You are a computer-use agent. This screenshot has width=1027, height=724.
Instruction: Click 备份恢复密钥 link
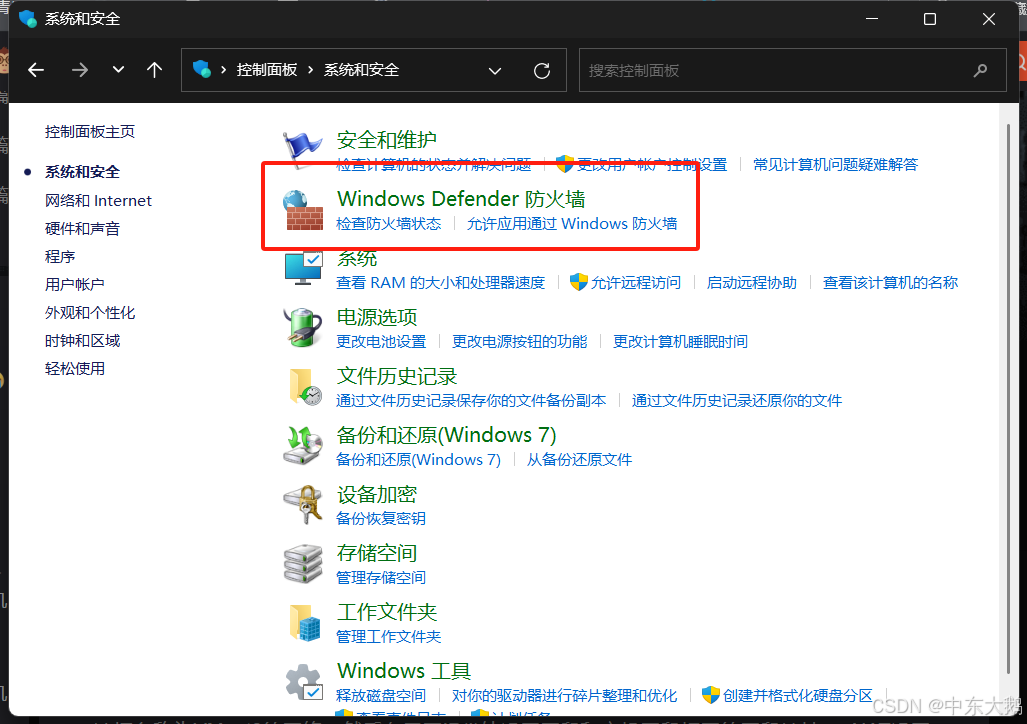[x=381, y=518]
